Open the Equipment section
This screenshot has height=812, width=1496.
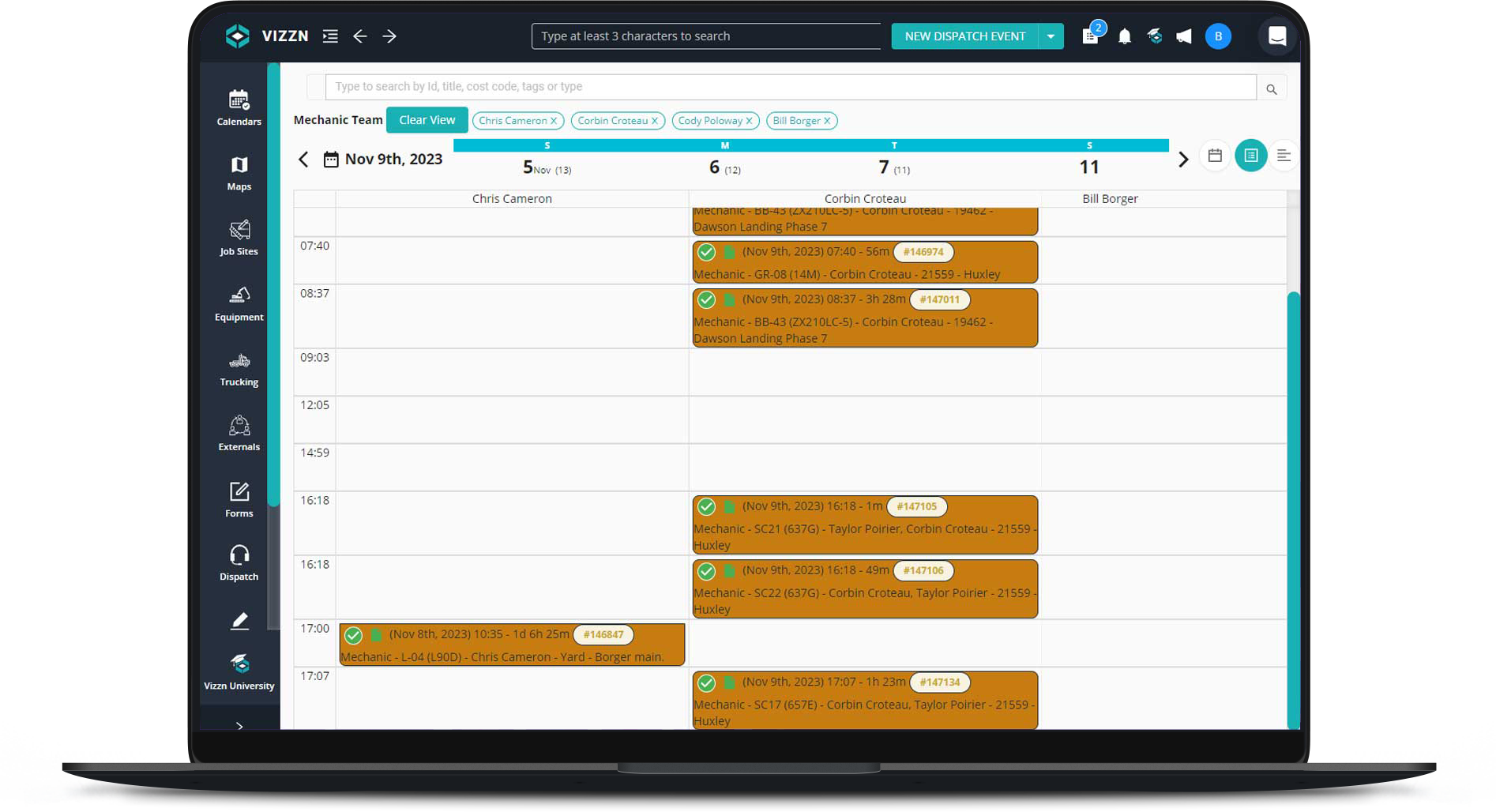click(x=239, y=303)
